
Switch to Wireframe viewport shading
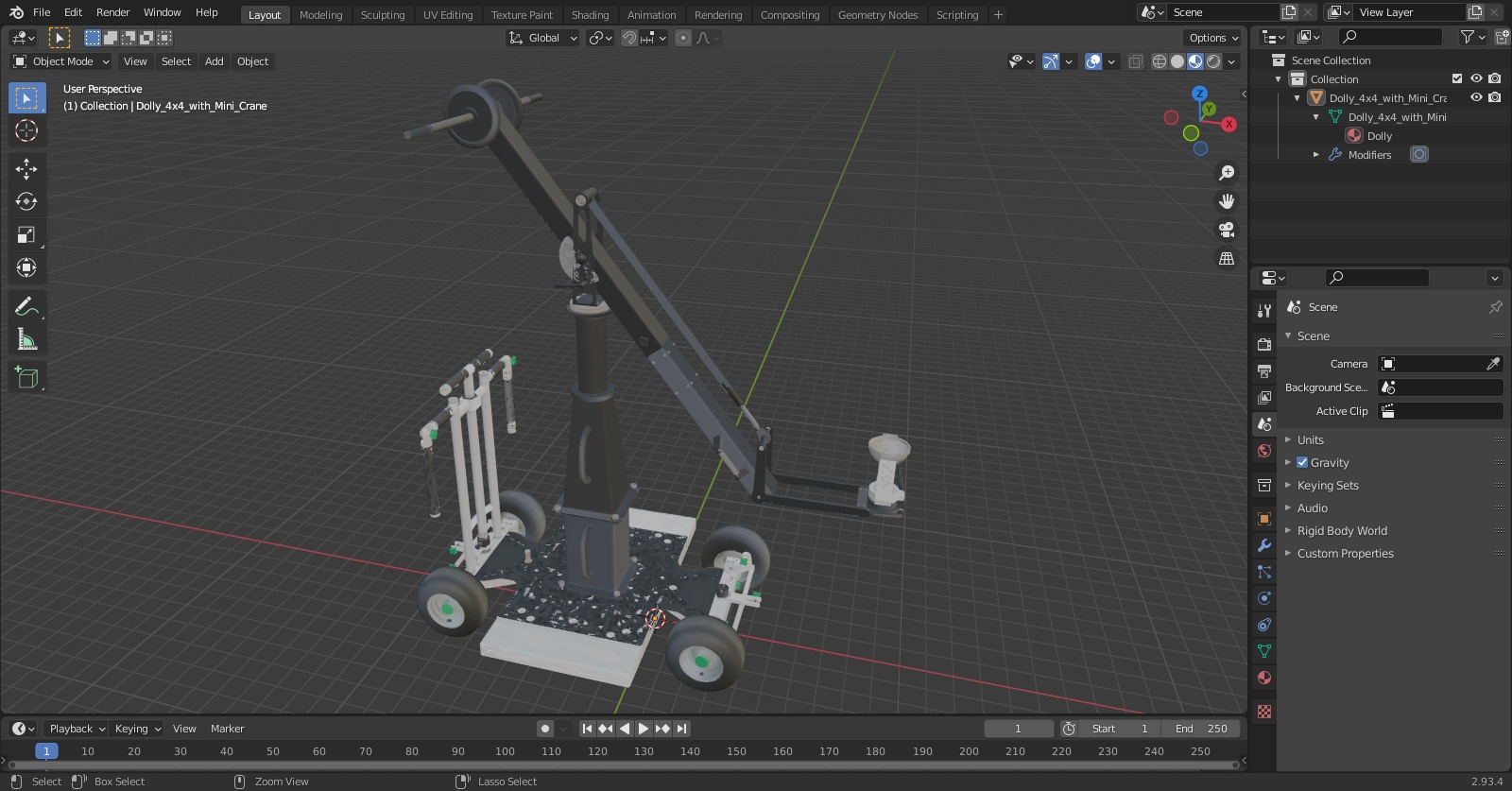[x=1160, y=61]
